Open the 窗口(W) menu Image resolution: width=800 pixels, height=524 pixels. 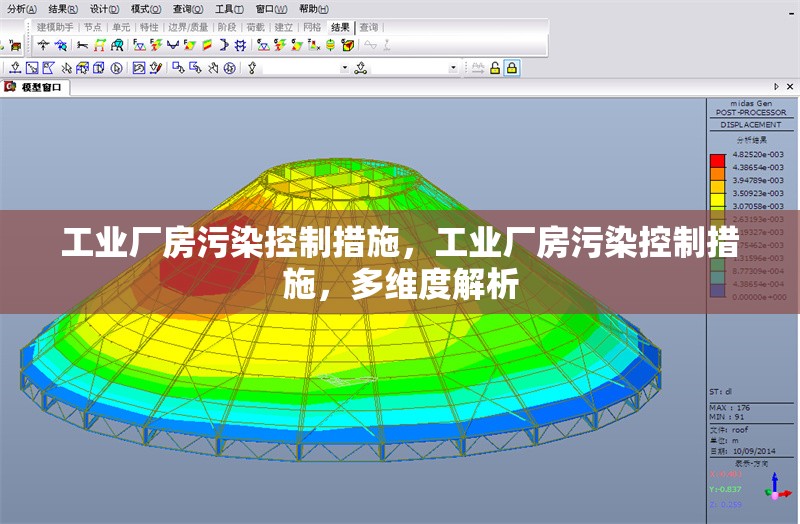tap(271, 9)
